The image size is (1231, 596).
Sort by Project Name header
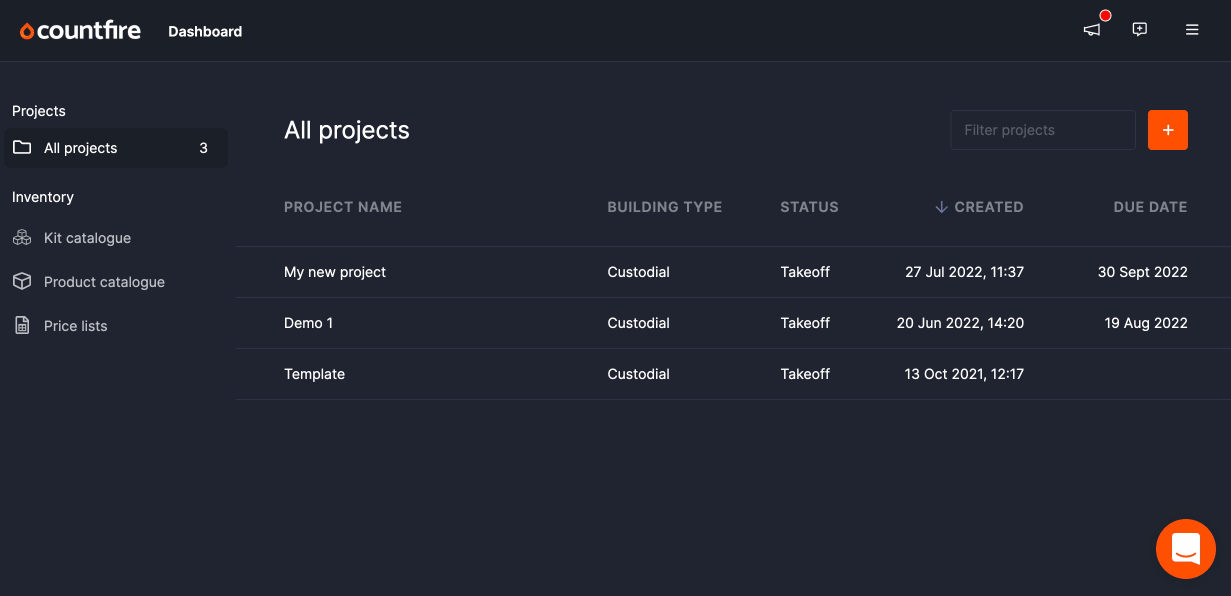343,207
